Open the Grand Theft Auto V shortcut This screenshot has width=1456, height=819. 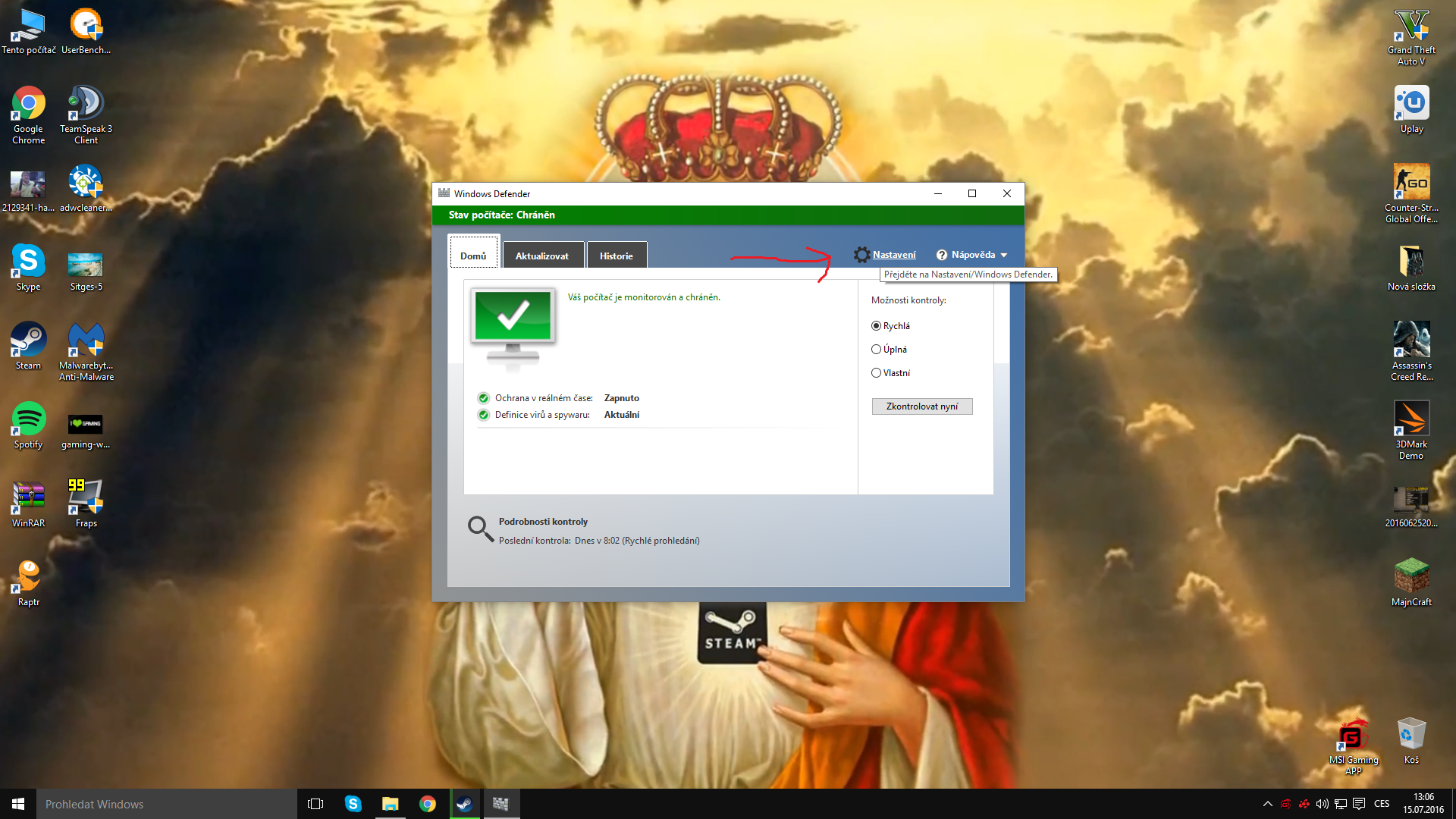1410,26
